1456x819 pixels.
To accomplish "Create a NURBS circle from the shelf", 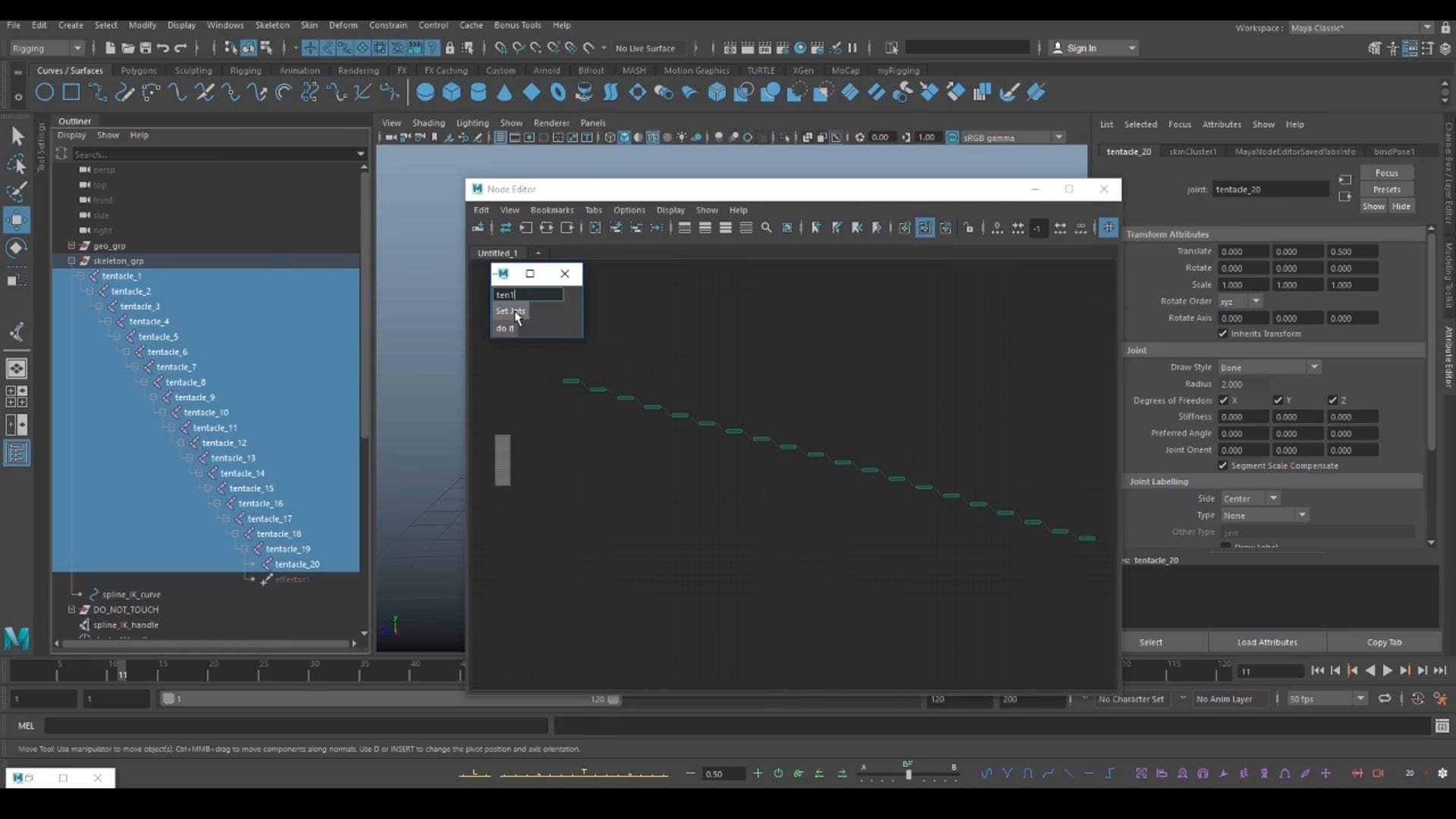I will [44, 92].
